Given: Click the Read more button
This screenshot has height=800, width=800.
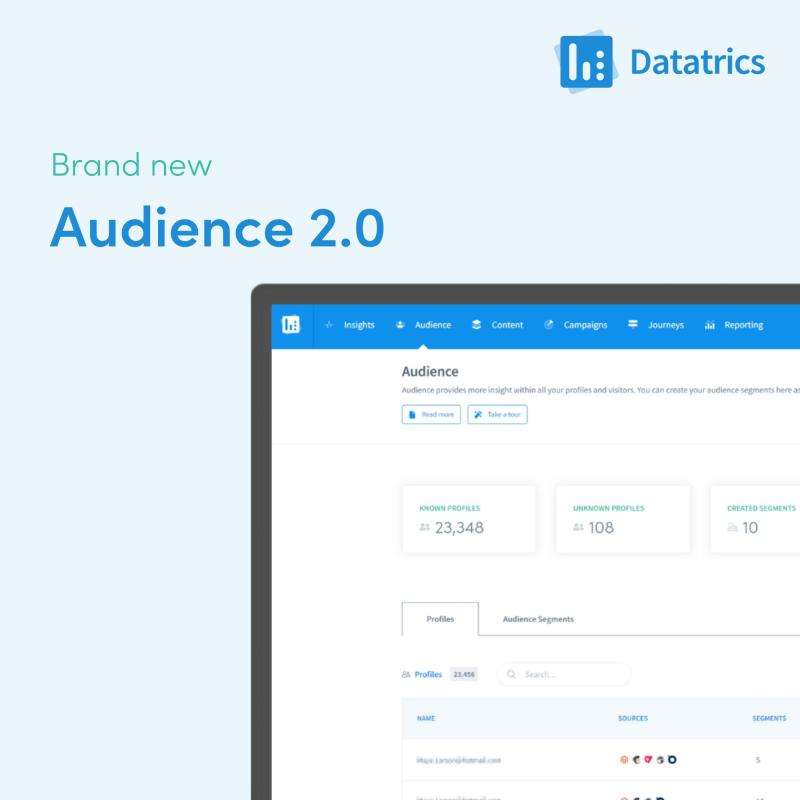Looking at the screenshot, I should [431, 414].
